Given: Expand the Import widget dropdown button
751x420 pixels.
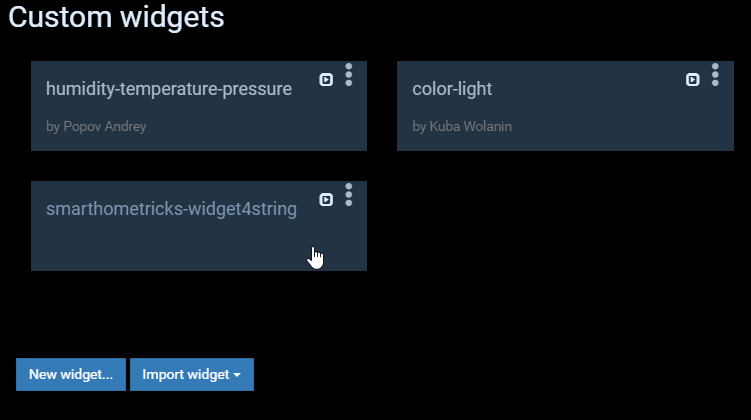Looking at the screenshot, I should tap(191, 375).
